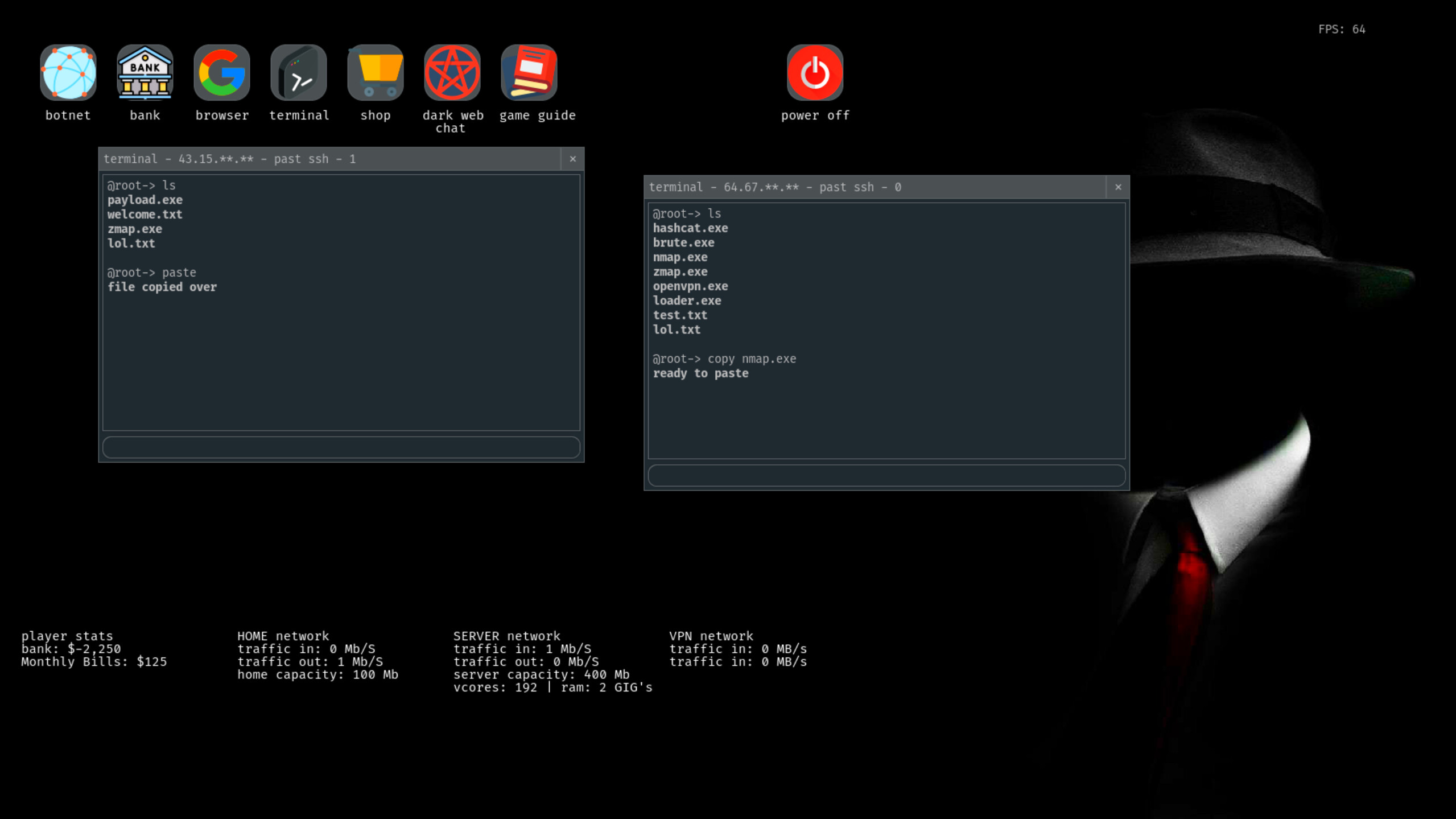Open the bank app
The height and width of the screenshot is (819, 1456).
[145, 73]
